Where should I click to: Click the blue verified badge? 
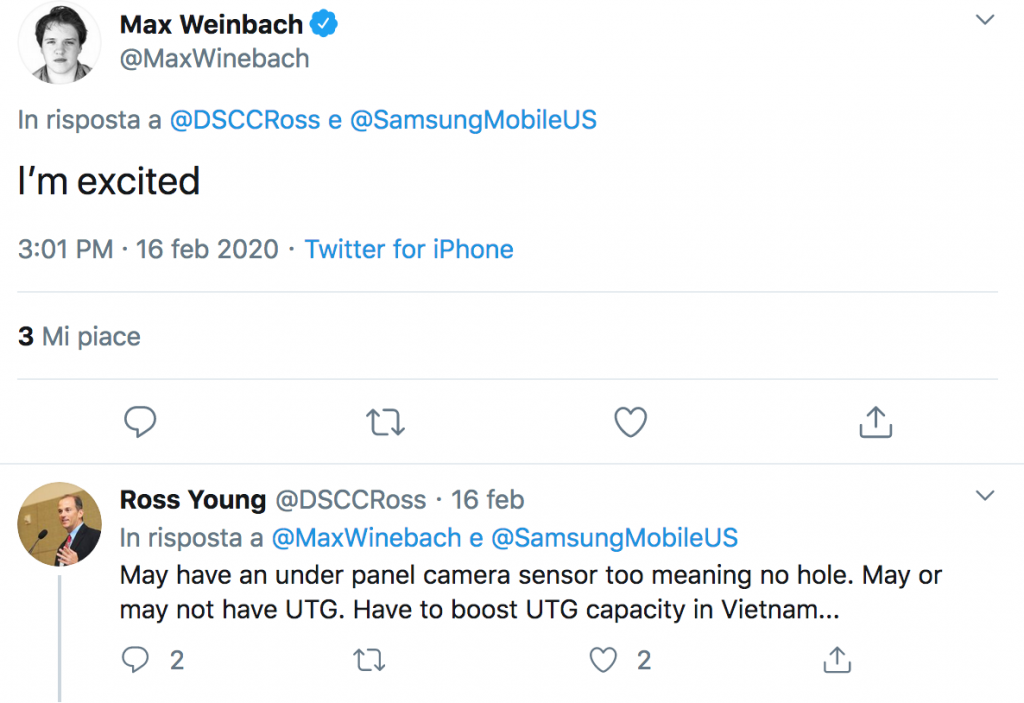[x=326, y=24]
